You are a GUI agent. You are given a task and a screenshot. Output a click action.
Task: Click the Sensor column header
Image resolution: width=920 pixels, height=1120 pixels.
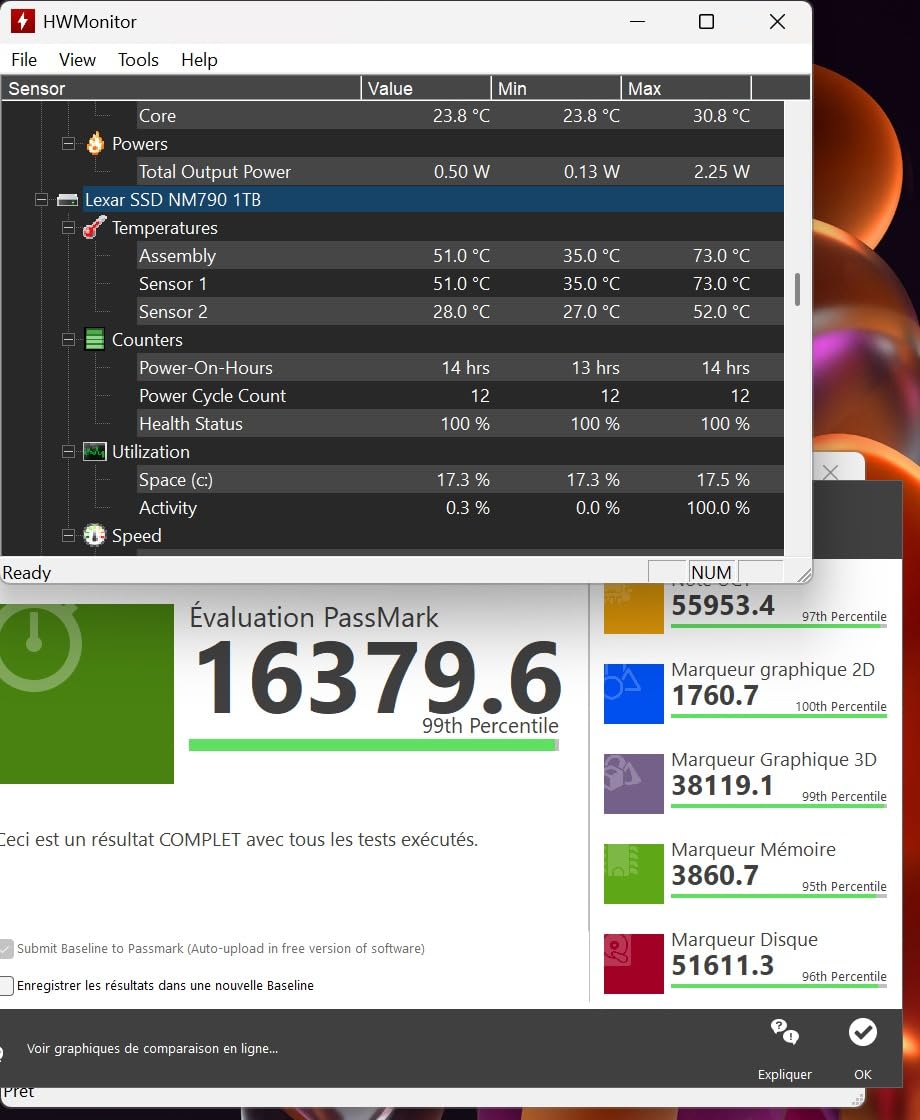point(181,89)
